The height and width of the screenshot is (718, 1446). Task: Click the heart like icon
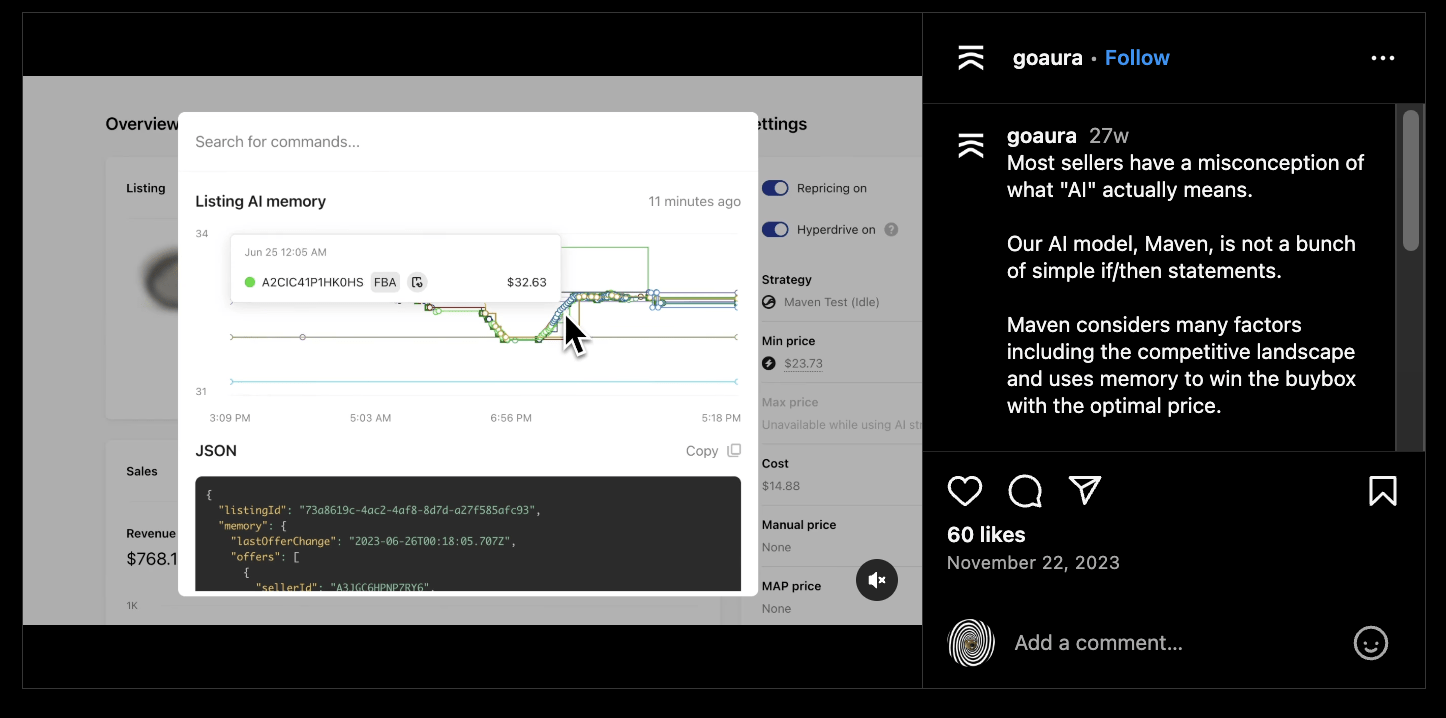tap(964, 491)
